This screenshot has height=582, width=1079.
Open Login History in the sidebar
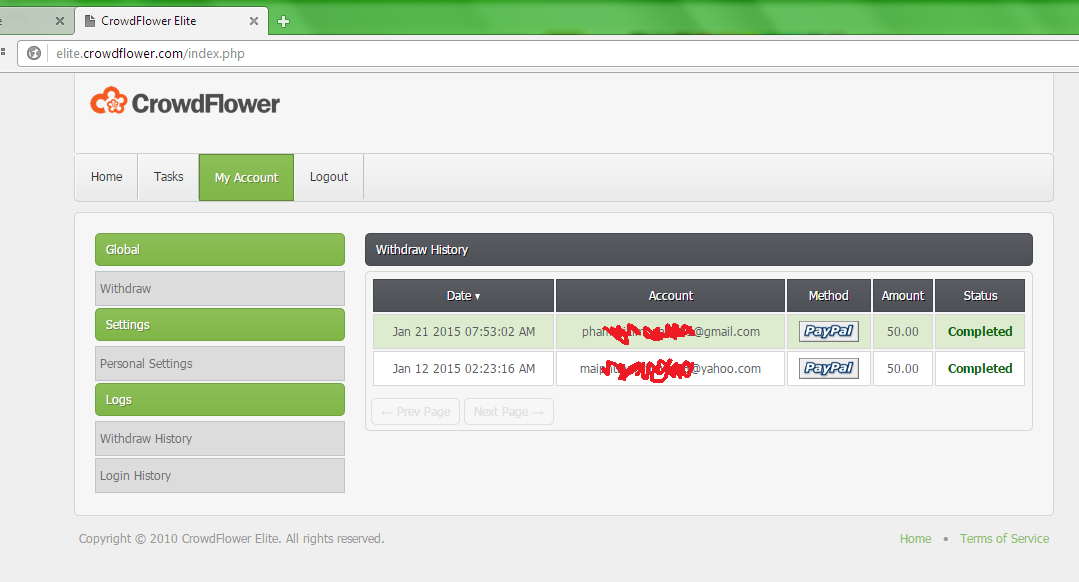coord(220,475)
